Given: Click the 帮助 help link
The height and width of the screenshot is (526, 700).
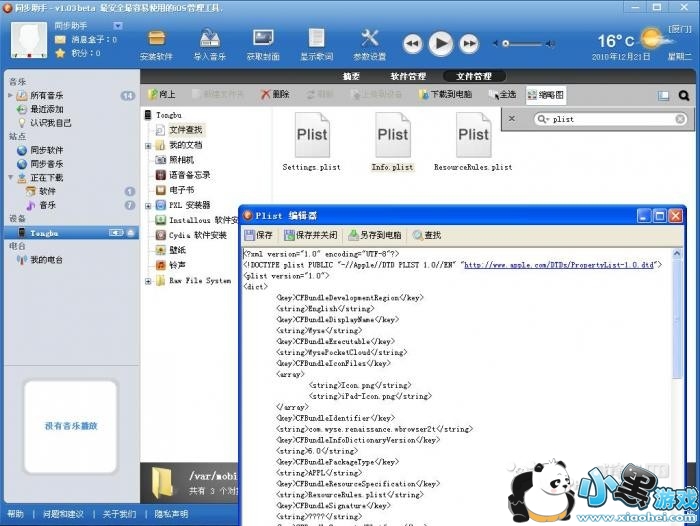Looking at the screenshot, I should (x=16, y=514).
